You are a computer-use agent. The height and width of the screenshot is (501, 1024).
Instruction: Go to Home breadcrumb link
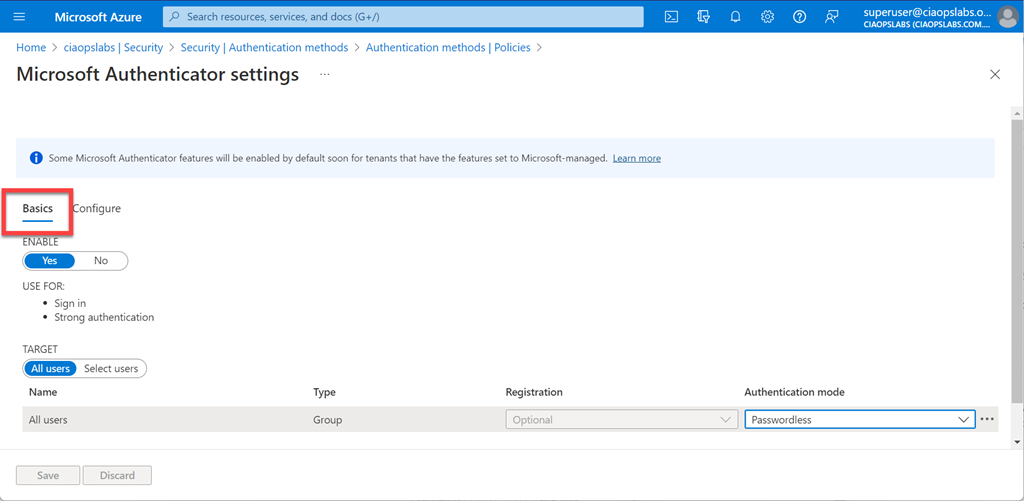[31, 47]
